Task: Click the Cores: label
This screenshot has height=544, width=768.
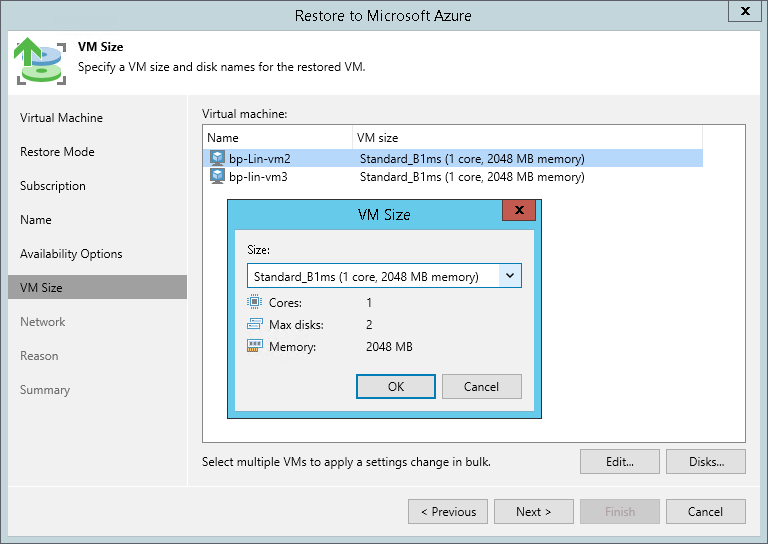Action: 285,303
